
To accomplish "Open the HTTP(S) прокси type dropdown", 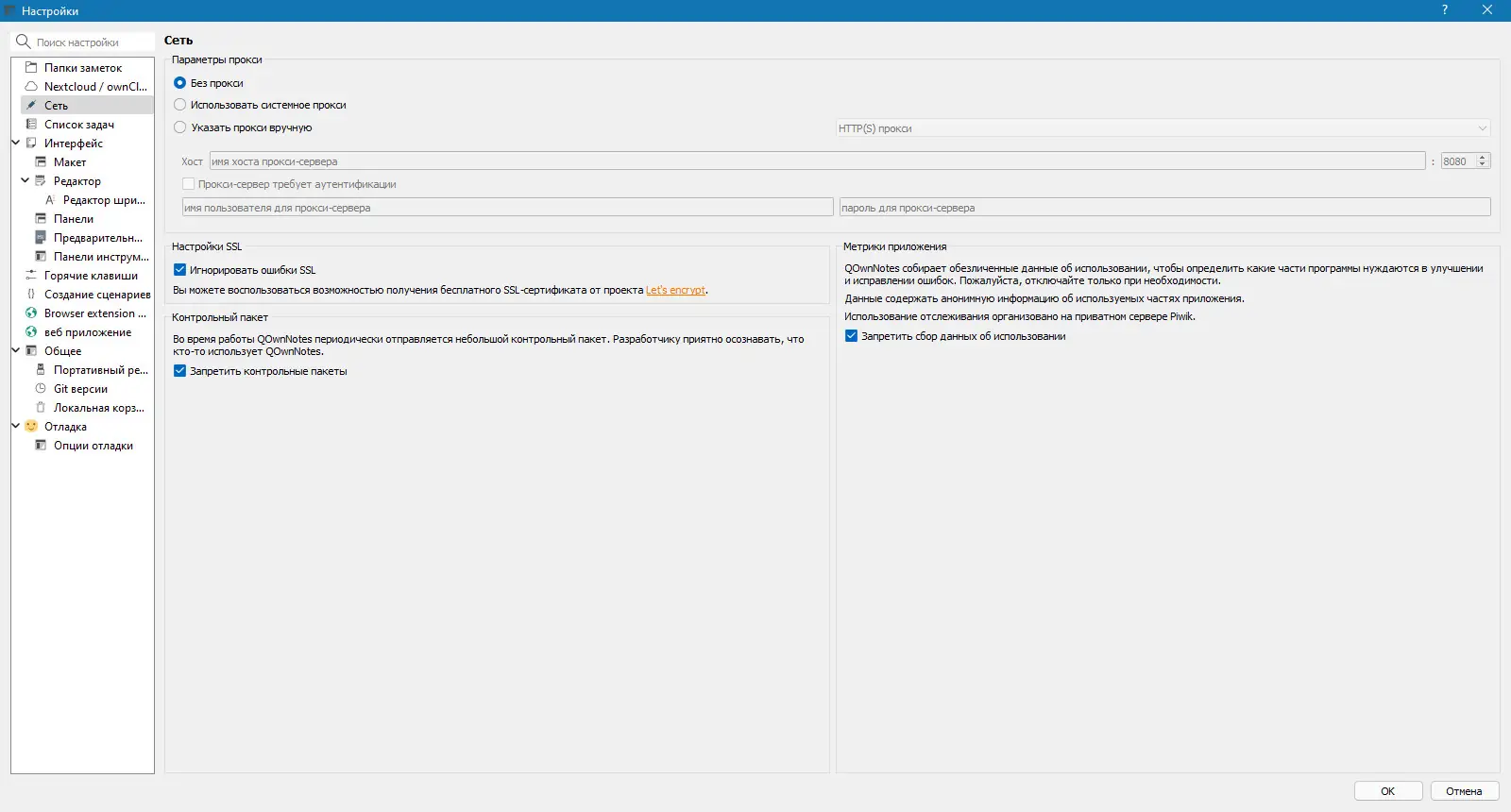I will click(x=1163, y=128).
